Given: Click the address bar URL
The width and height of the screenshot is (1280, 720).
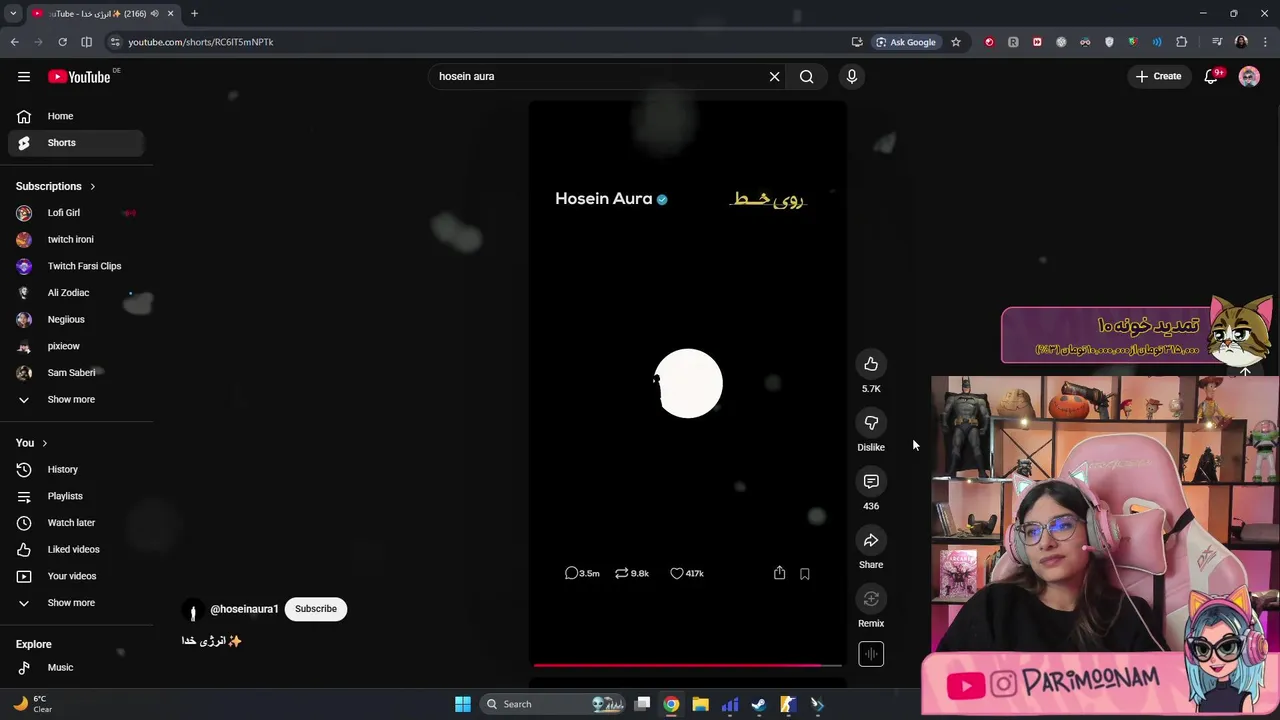Looking at the screenshot, I should (x=200, y=42).
